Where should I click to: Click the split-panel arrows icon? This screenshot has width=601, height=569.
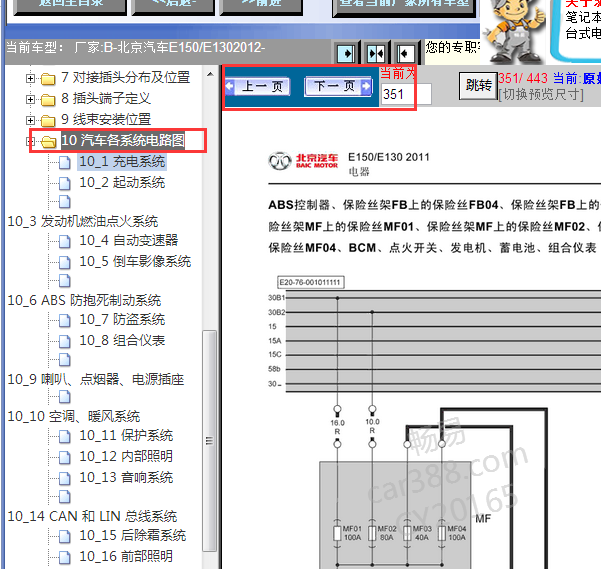click(x=376, y=54)
